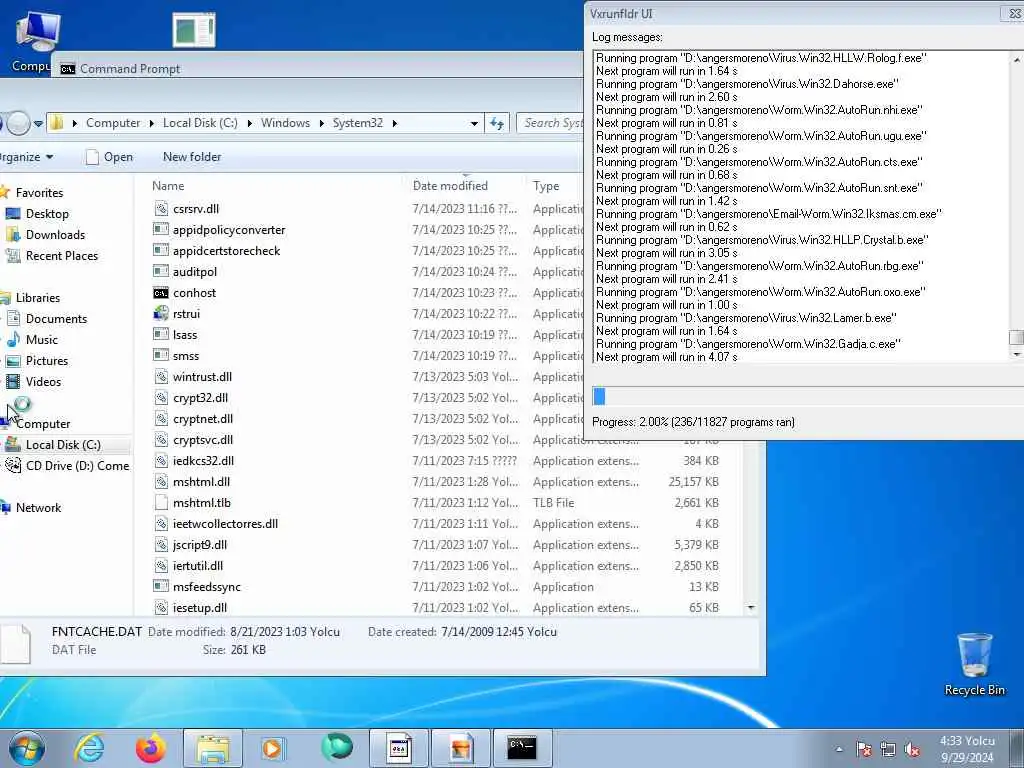Select Local Disk (C:) in navigation pane
This screenshot has width=1024, height=768.
(63, 445)
